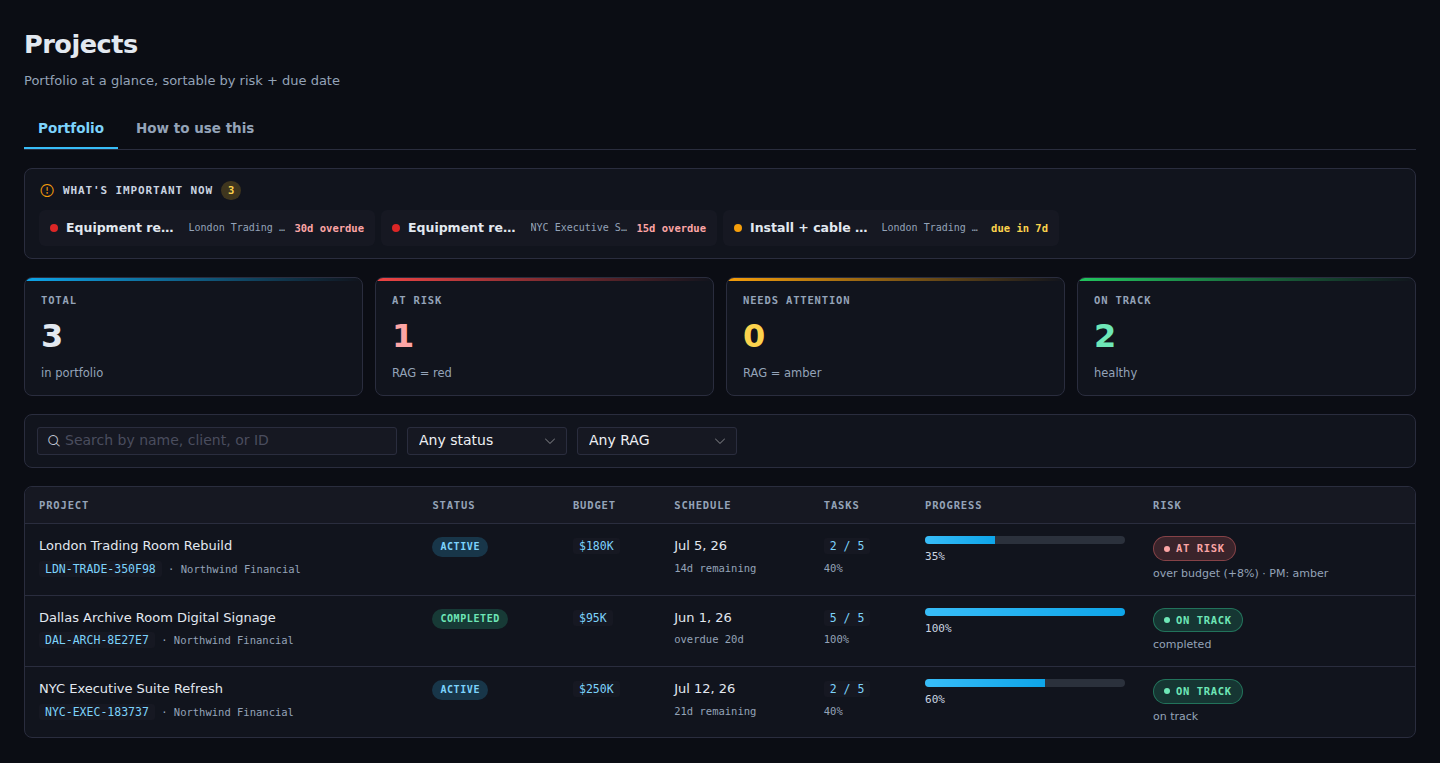Click the 5 / 5 tasks count
The image size is (1440, 763).
tap(847, 618)
